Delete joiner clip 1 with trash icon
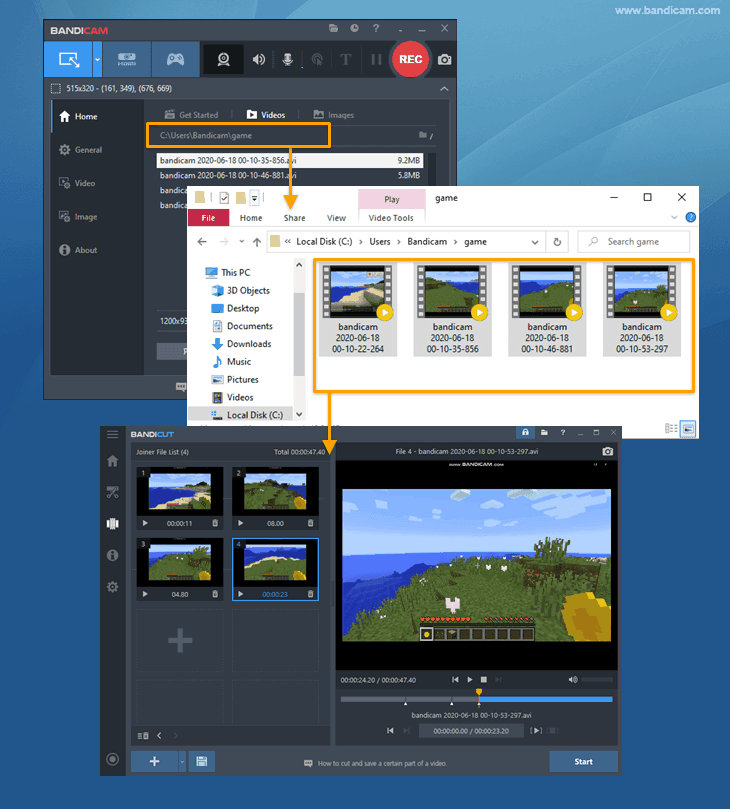Viewport: 730px width, 809px height. pyautogui.click(x=215, y=523)
